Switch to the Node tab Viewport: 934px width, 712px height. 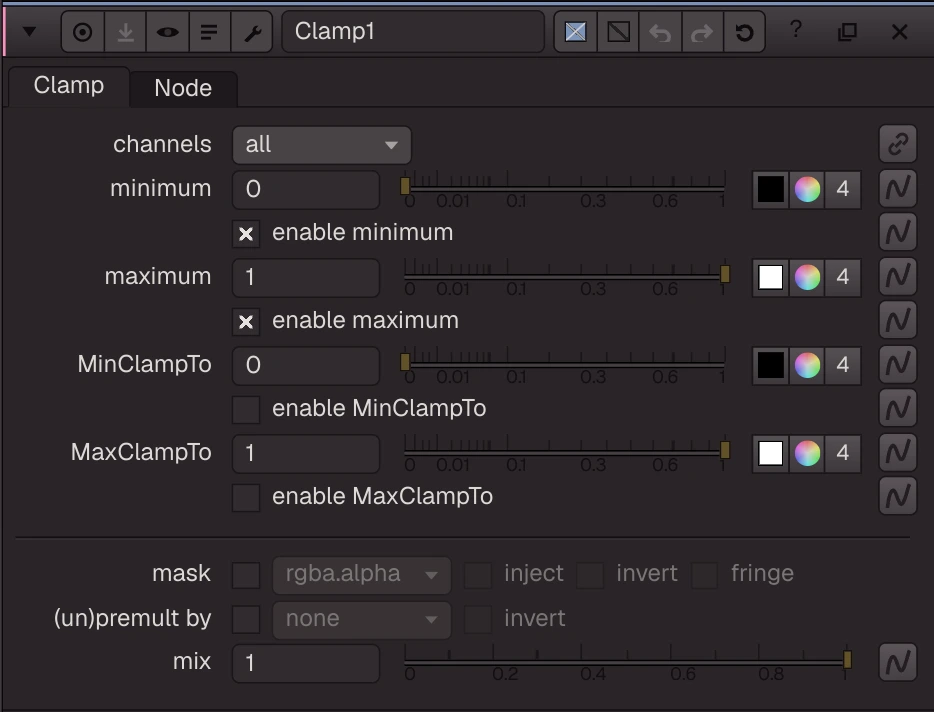[x=183, y=89]
